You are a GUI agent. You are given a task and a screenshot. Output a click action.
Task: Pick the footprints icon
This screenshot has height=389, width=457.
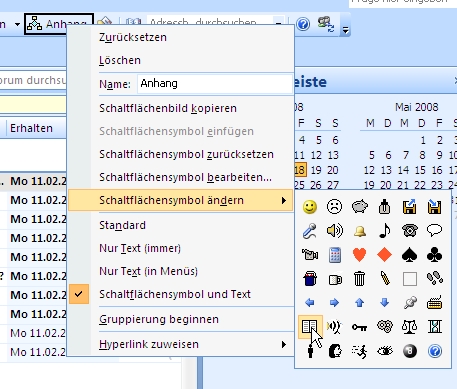coord(435,278)
